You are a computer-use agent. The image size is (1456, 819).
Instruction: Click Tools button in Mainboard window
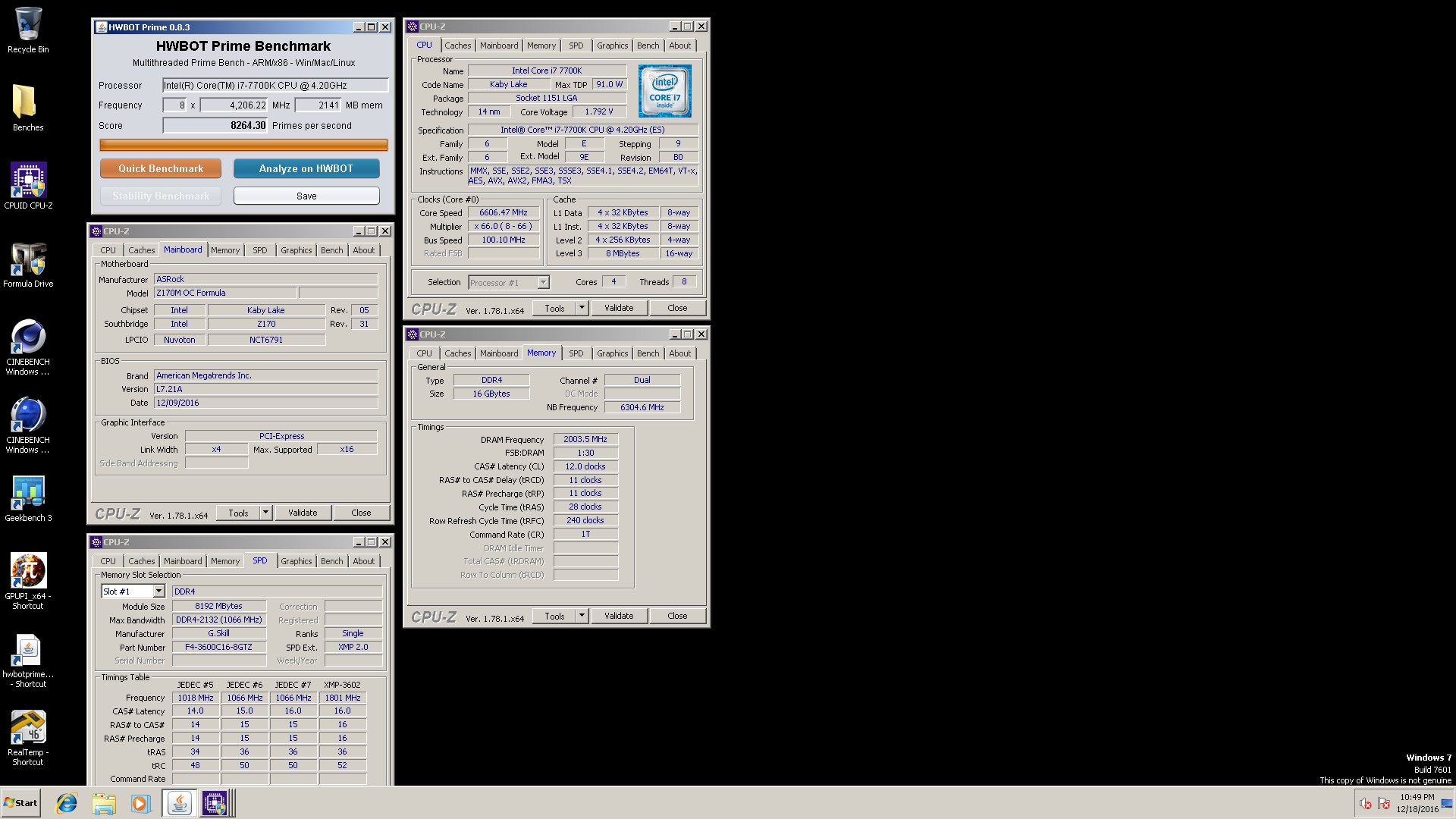238,513
